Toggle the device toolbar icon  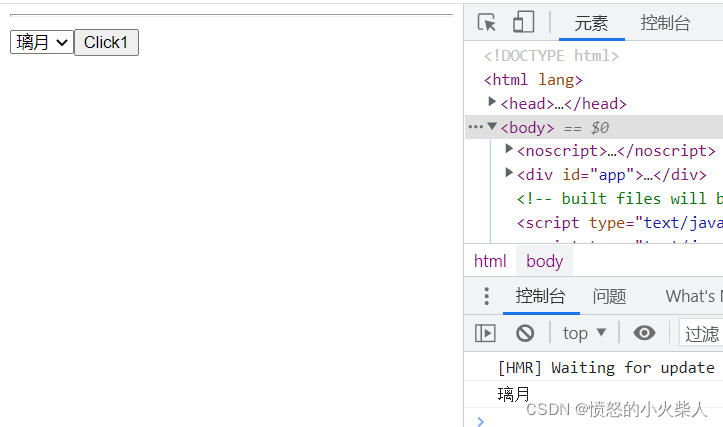pyautogui.click(x=523, y=22)
